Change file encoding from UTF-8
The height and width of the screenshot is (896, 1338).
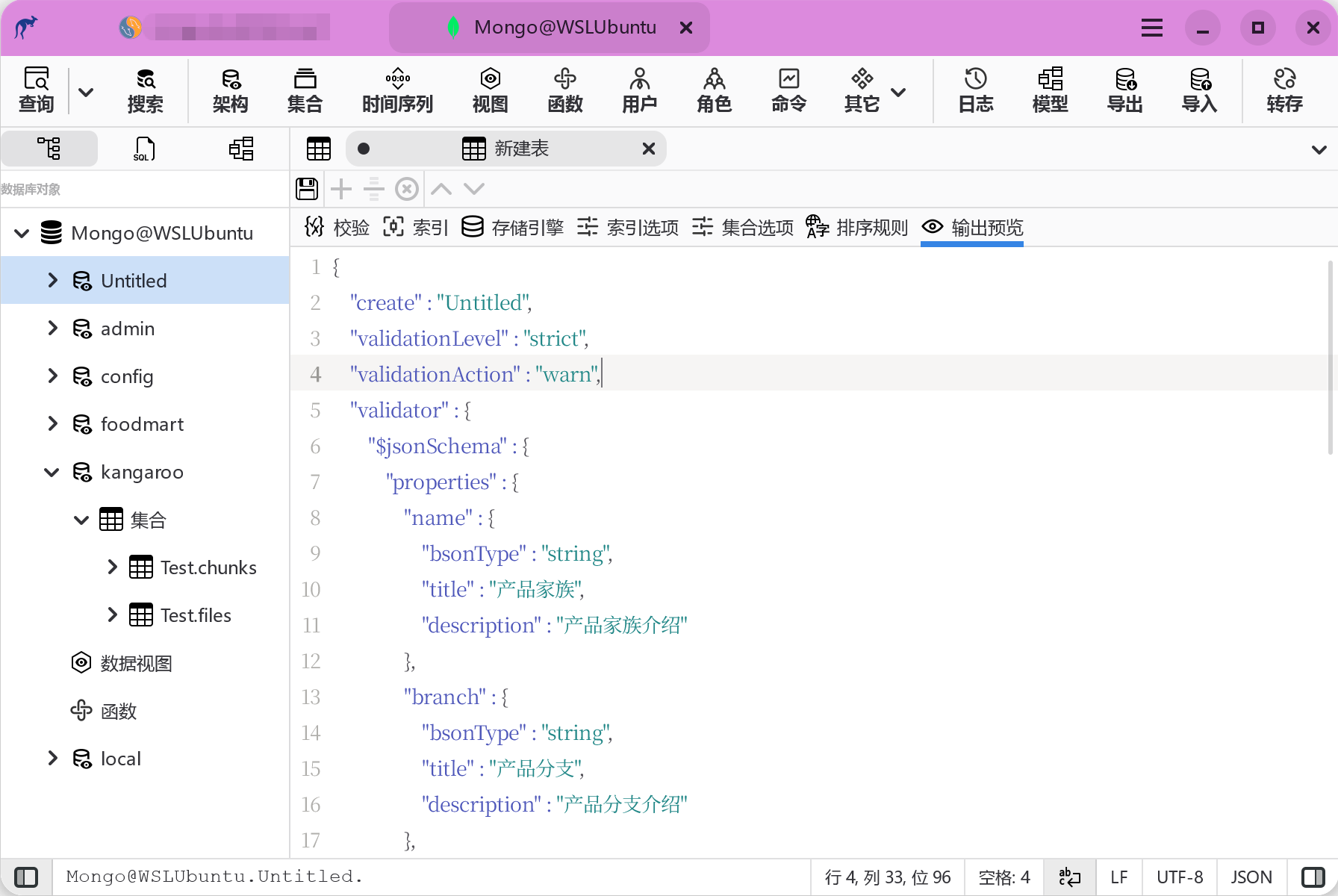(x=1179, y=877)
